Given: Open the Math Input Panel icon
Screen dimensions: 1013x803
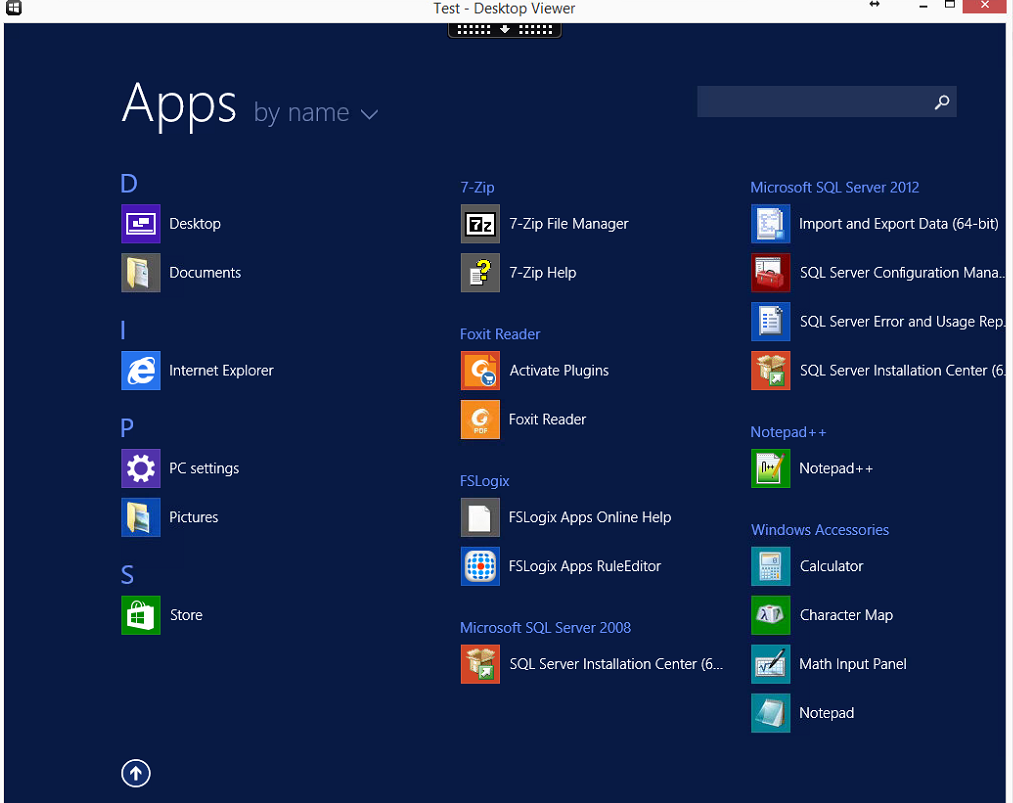Looking at the screenshot, I should click(x=771, y=664).
